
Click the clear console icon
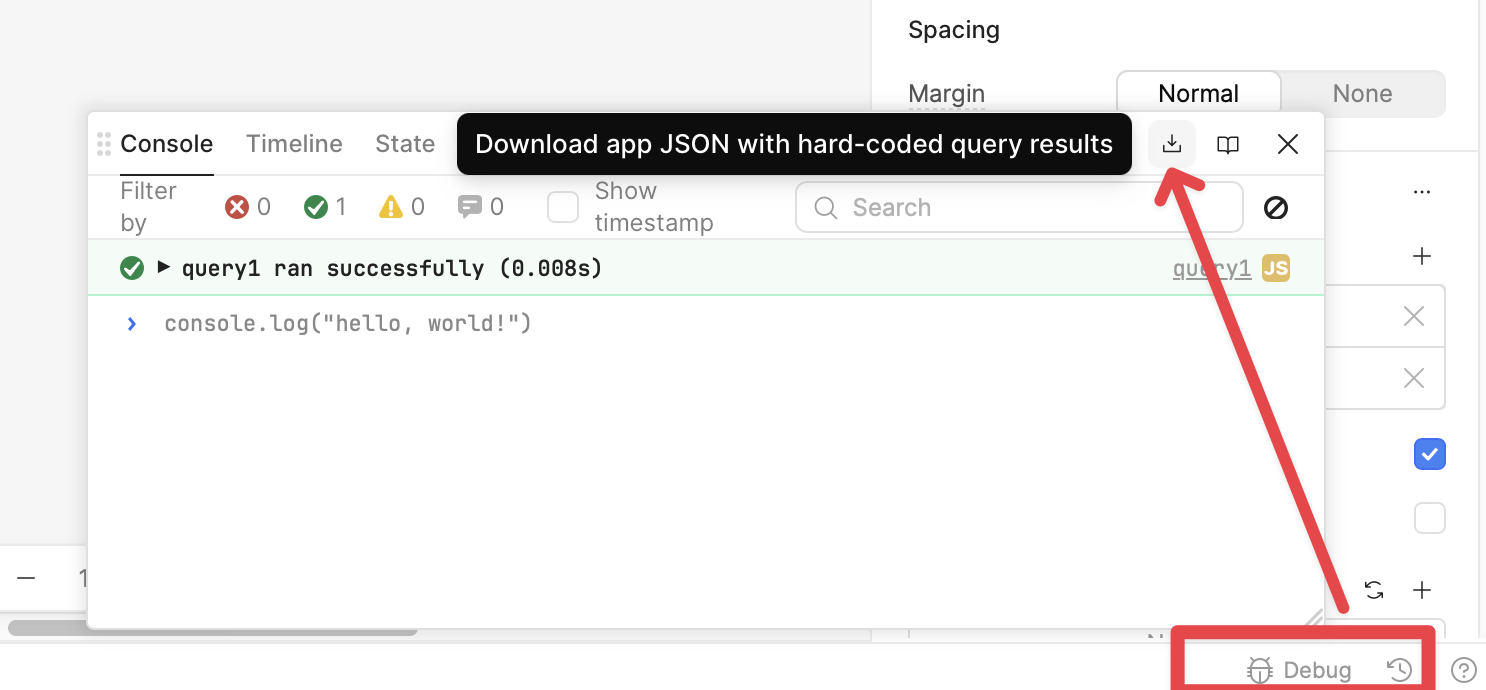1276,208
